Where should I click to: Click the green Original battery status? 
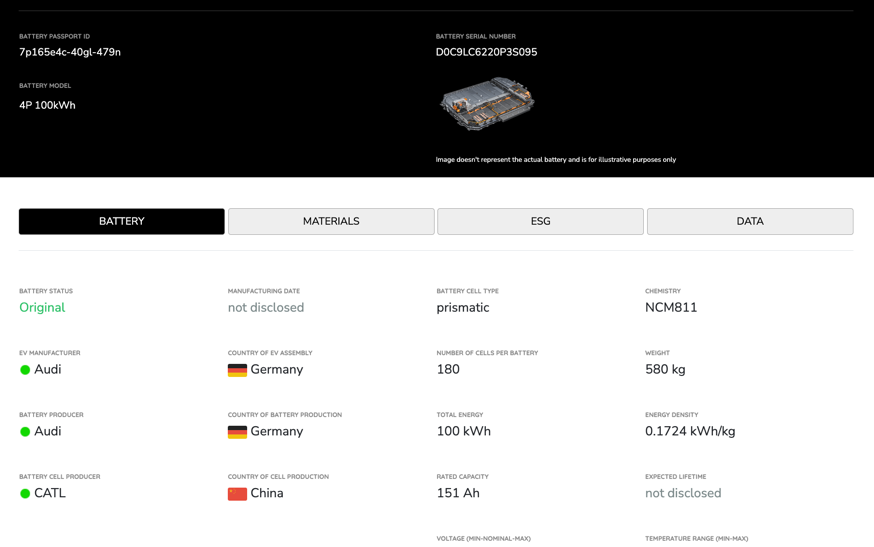pos(42,308)
